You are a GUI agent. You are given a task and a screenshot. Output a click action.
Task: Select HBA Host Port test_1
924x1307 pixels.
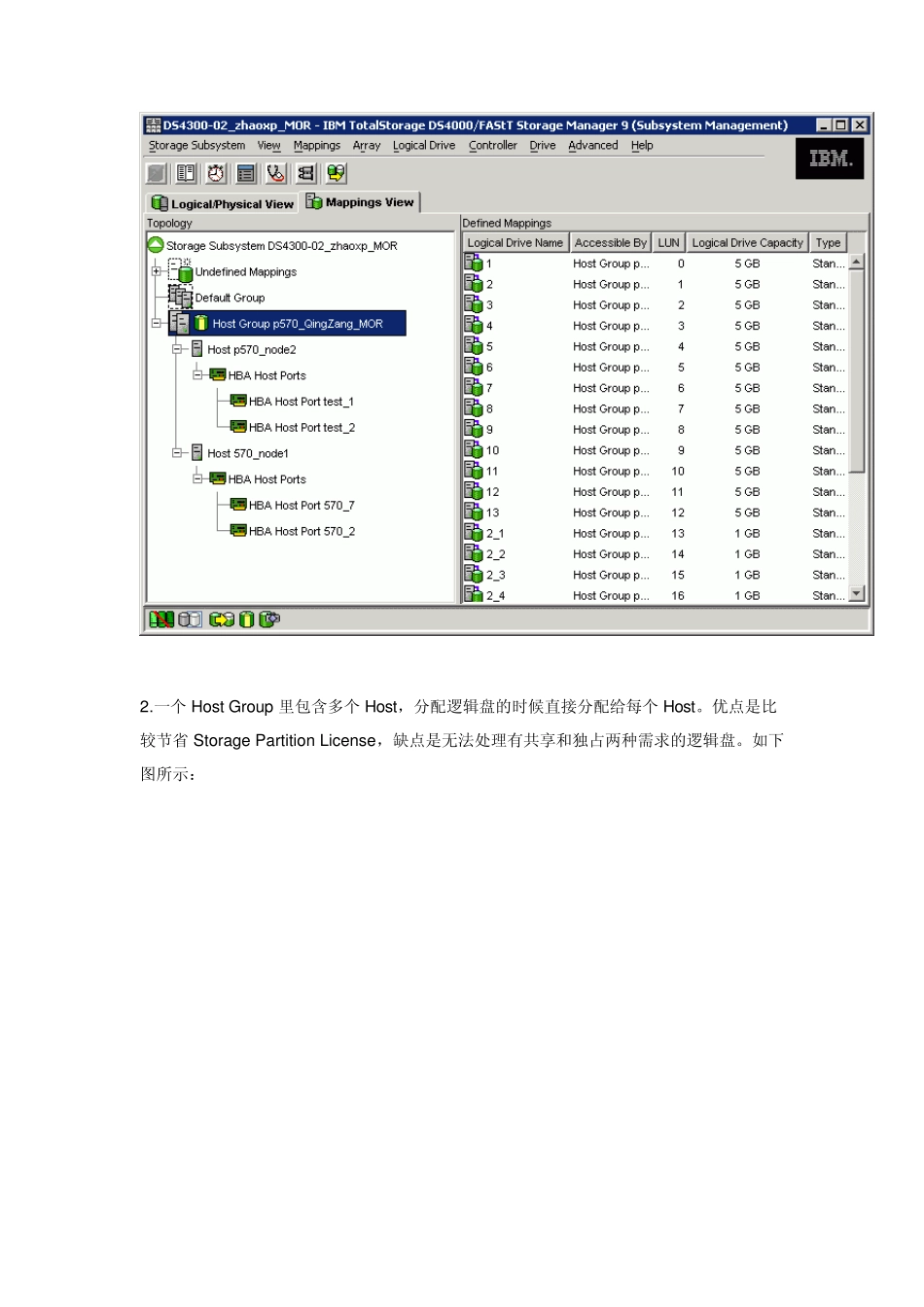pos(302,402)
